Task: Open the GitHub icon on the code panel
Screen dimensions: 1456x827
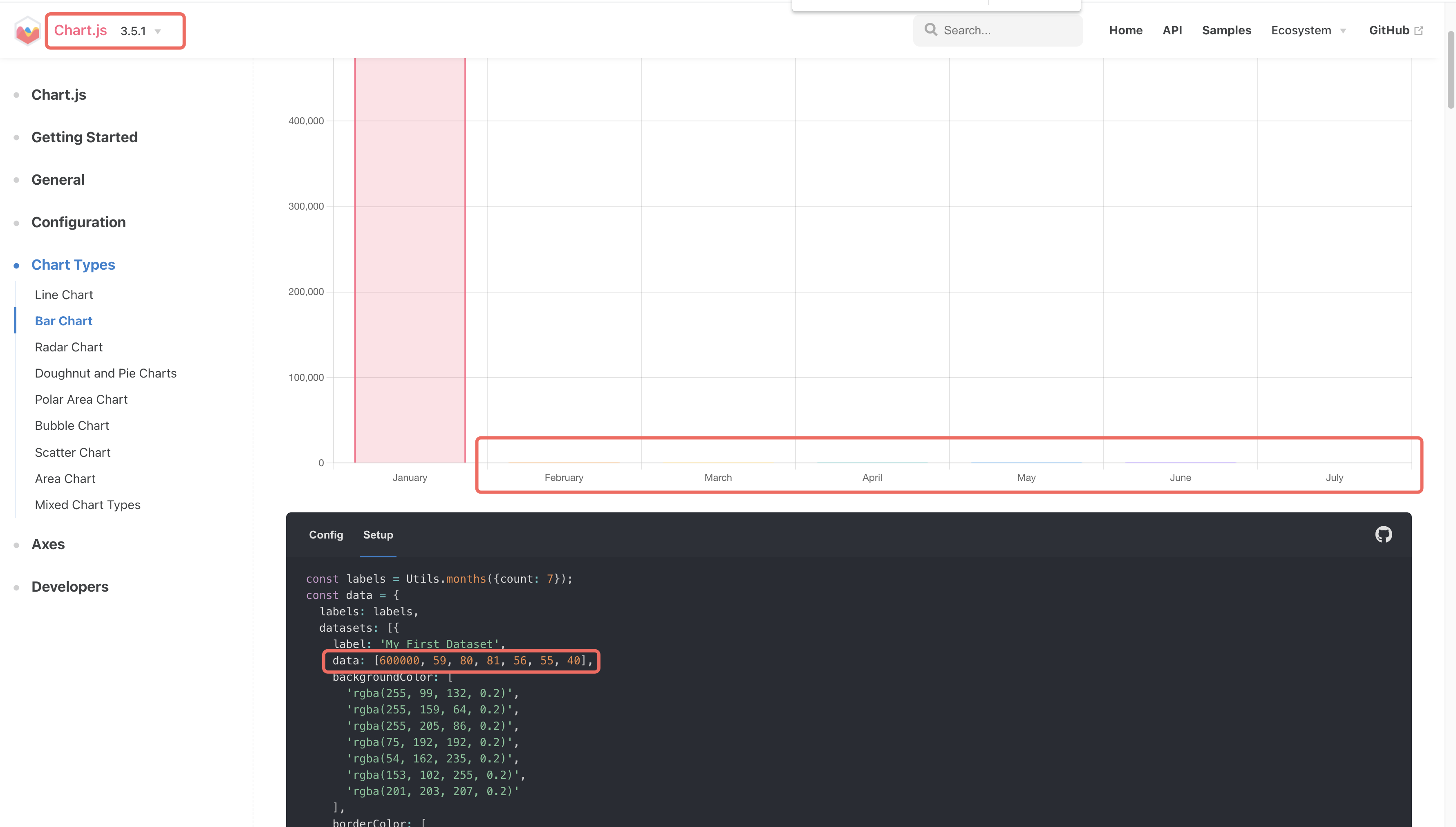Action: pos(1383,534)
